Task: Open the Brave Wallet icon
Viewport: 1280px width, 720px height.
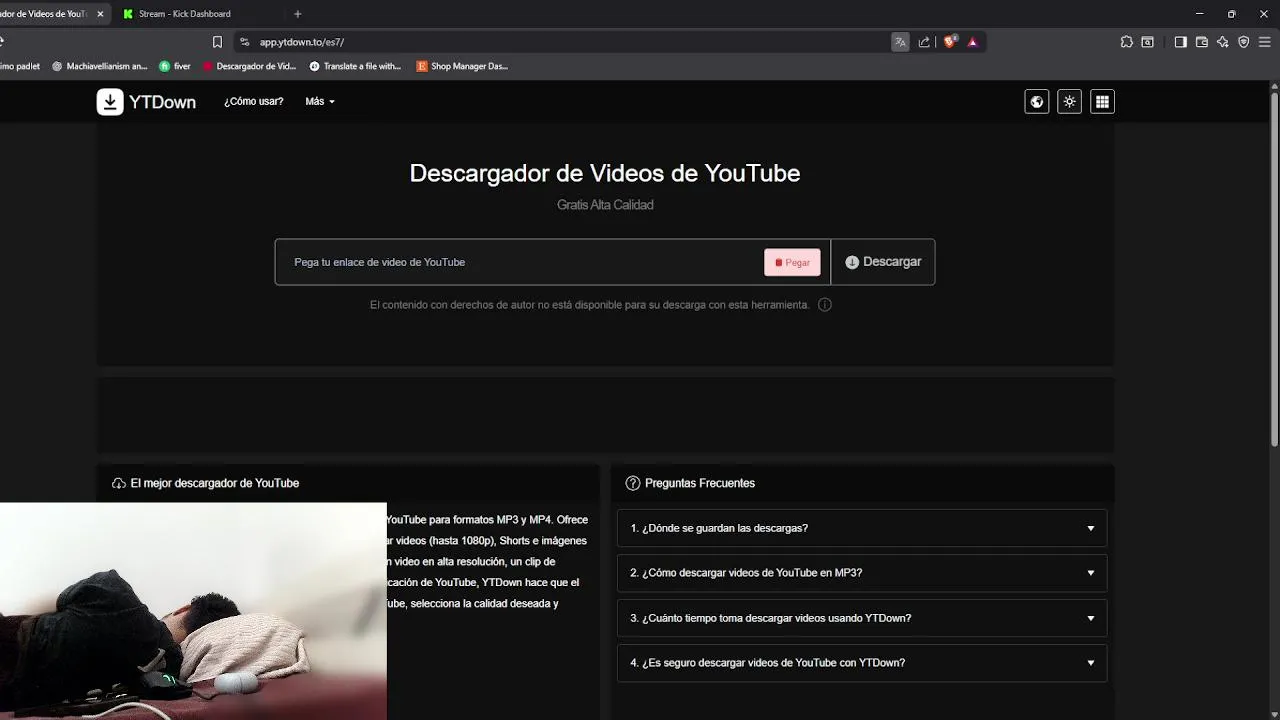Action: 1202,42
